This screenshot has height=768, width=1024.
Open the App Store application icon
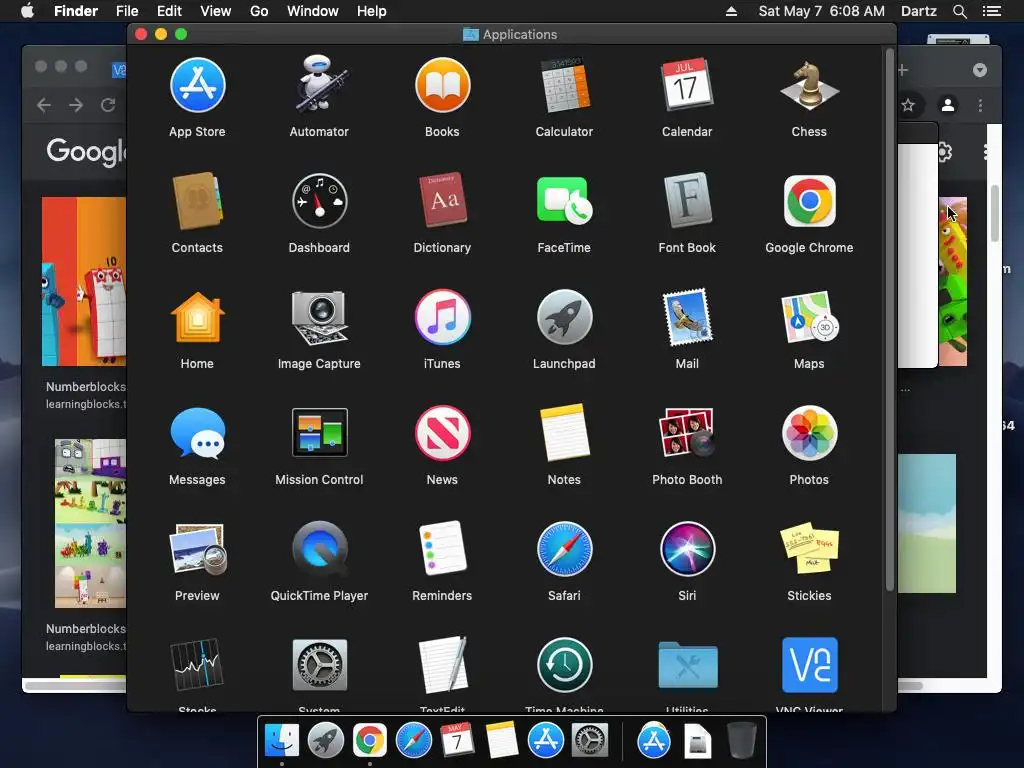pos(197,85)
